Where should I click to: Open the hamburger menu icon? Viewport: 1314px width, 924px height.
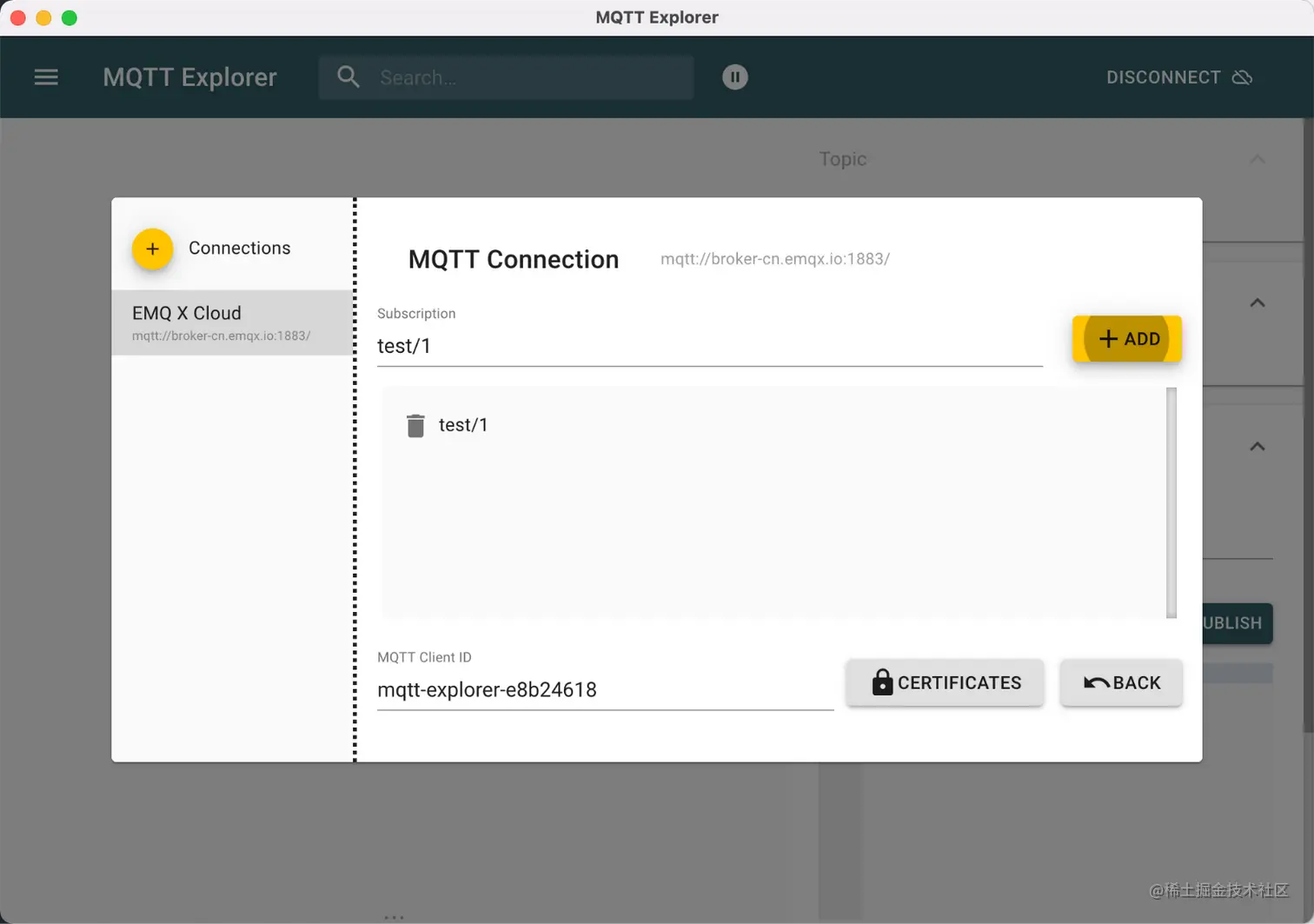tap(46, 77)
